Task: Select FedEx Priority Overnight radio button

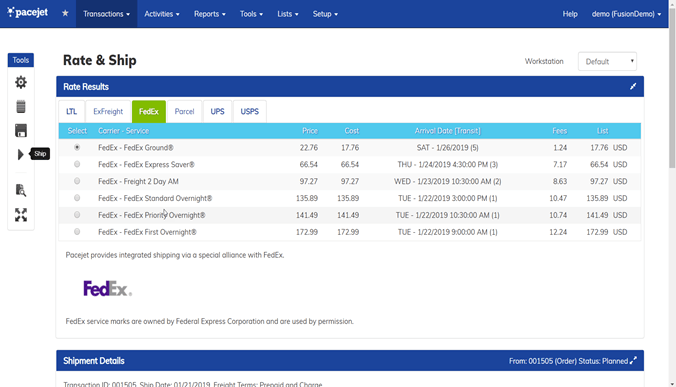Action: click(77, 215)
